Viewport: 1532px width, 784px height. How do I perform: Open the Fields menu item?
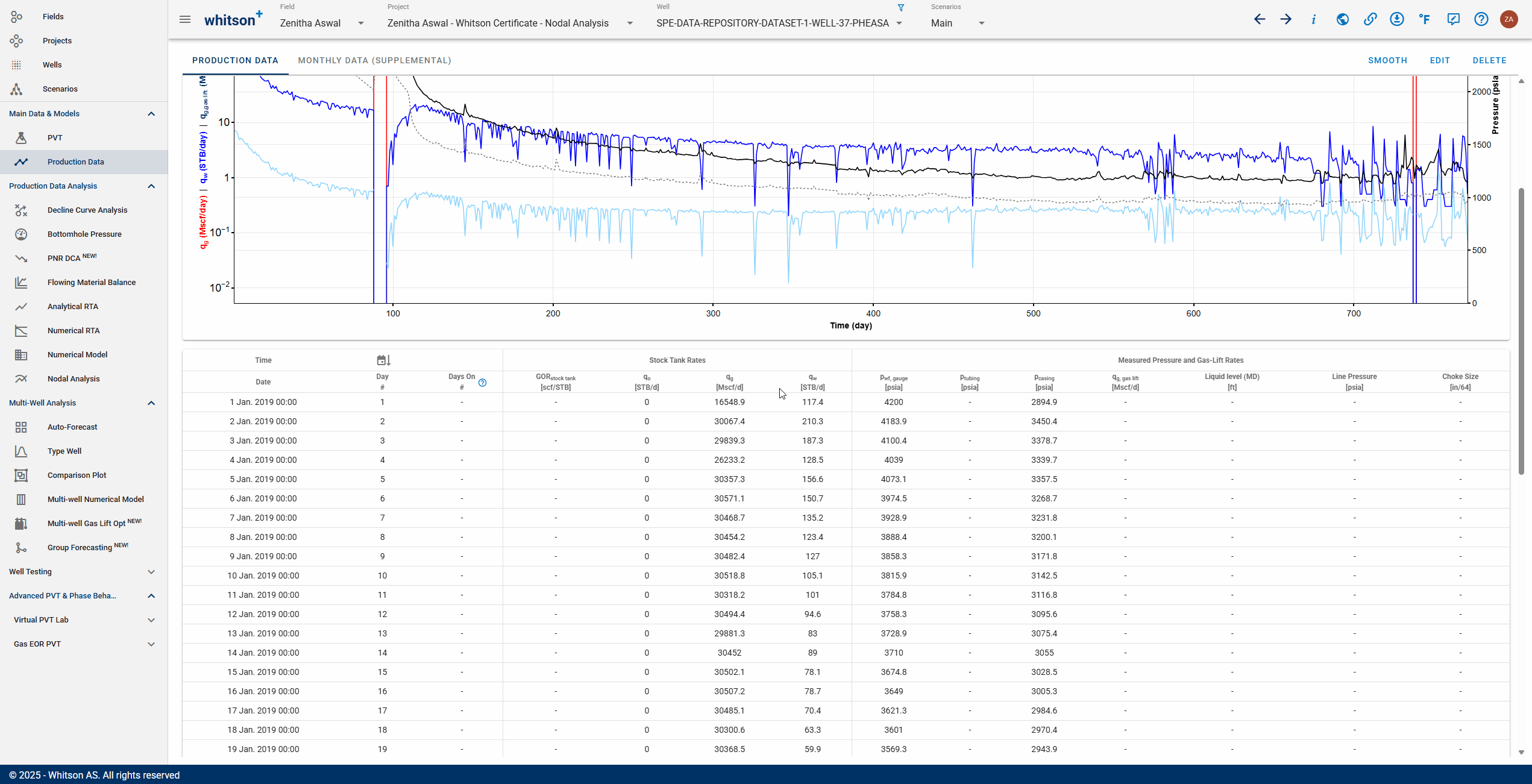coord(84,17)
